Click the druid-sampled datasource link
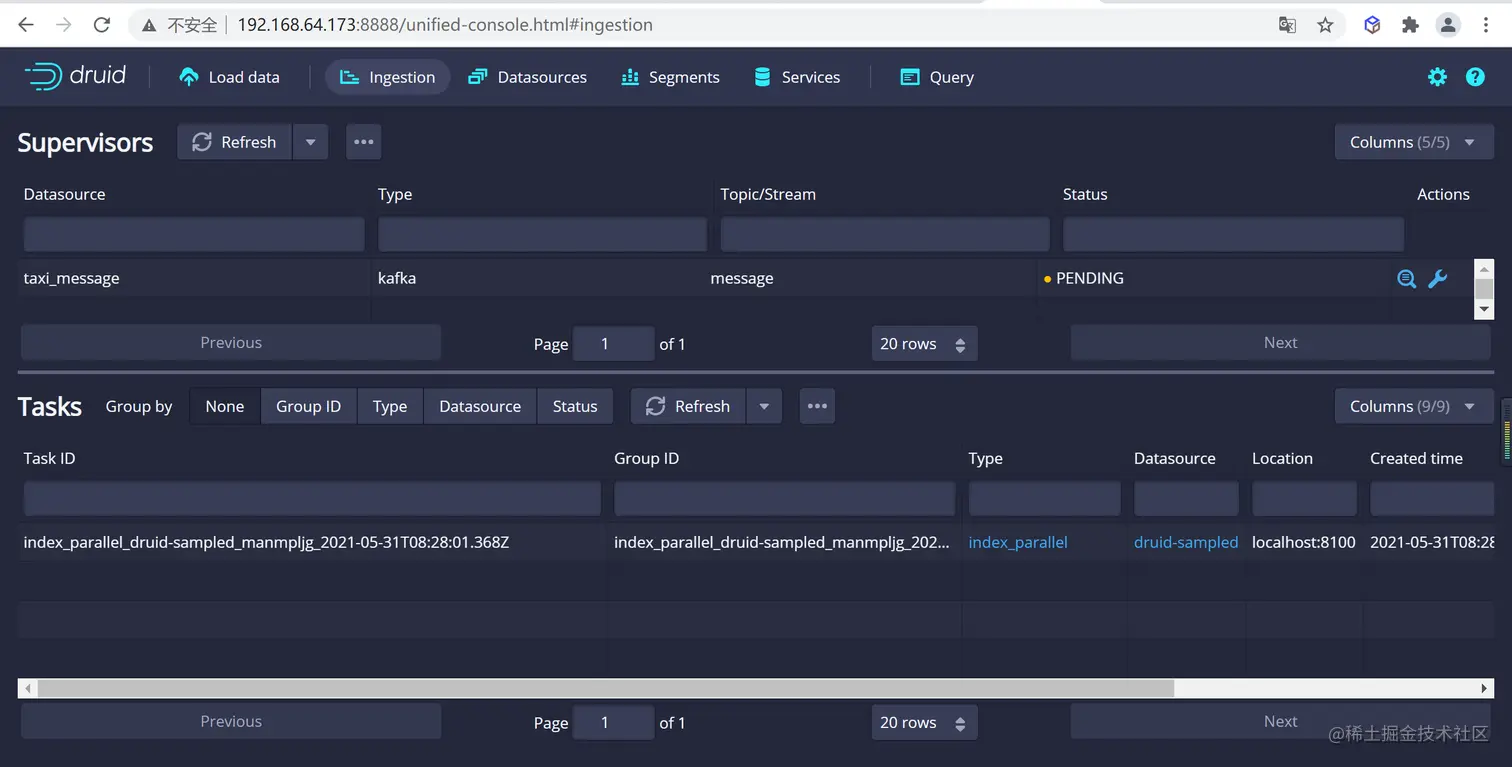 pyautogui.click(x=1186, y=542)
